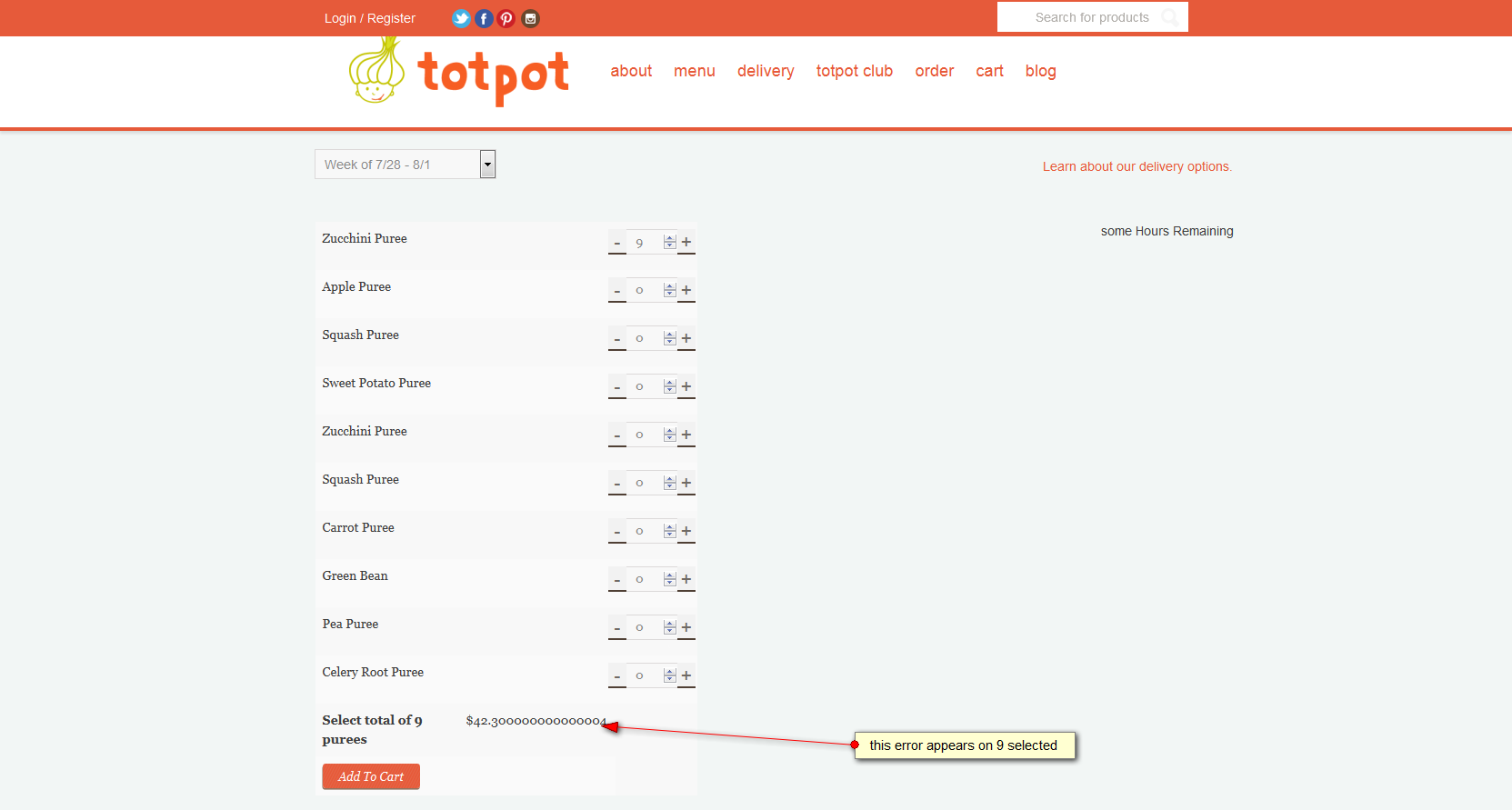The image size is (1512, 810).
Task: Click the Login / Register link
Action: [370, 18]
